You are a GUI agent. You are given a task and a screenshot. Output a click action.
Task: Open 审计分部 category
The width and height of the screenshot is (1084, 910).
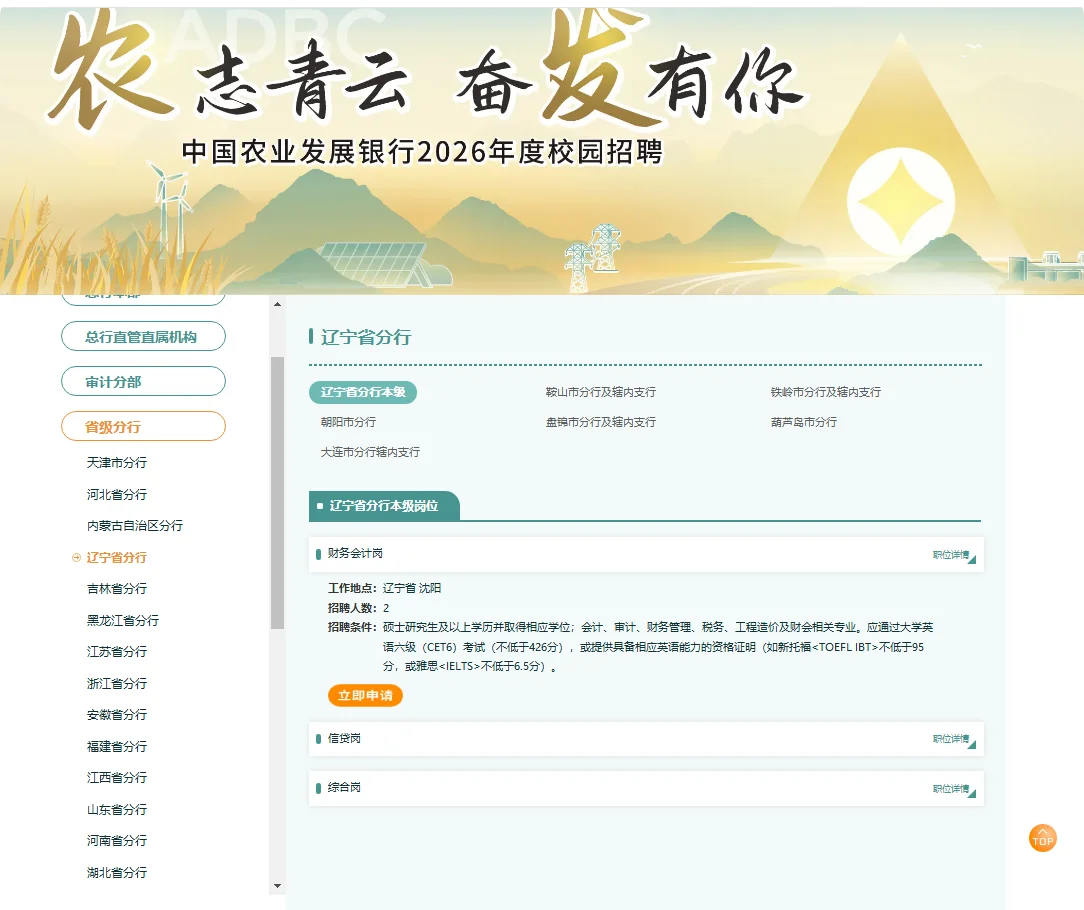click(x=143, y=382)
